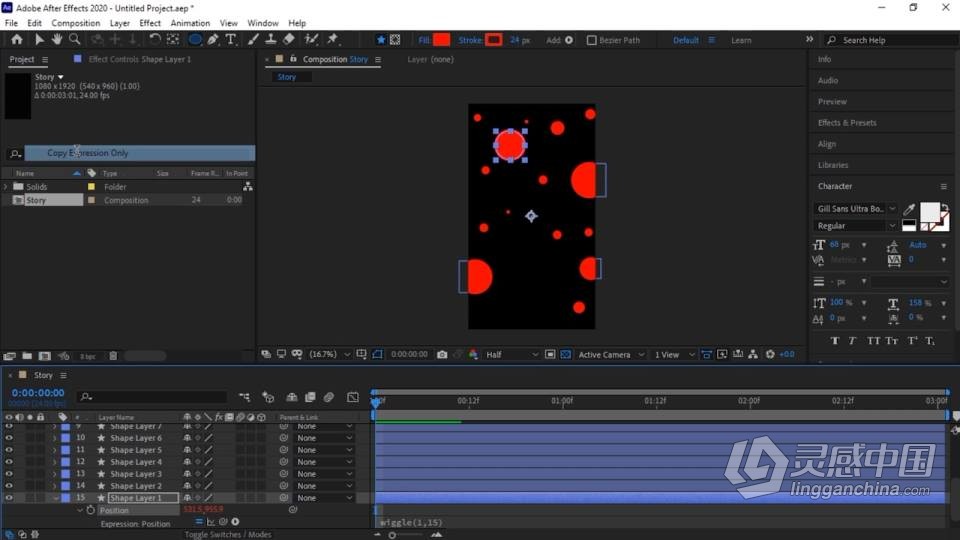This screenshot has height=540, width=960.
Task: Click the Draft 3D icon in timeline
Action: [268, 397]
